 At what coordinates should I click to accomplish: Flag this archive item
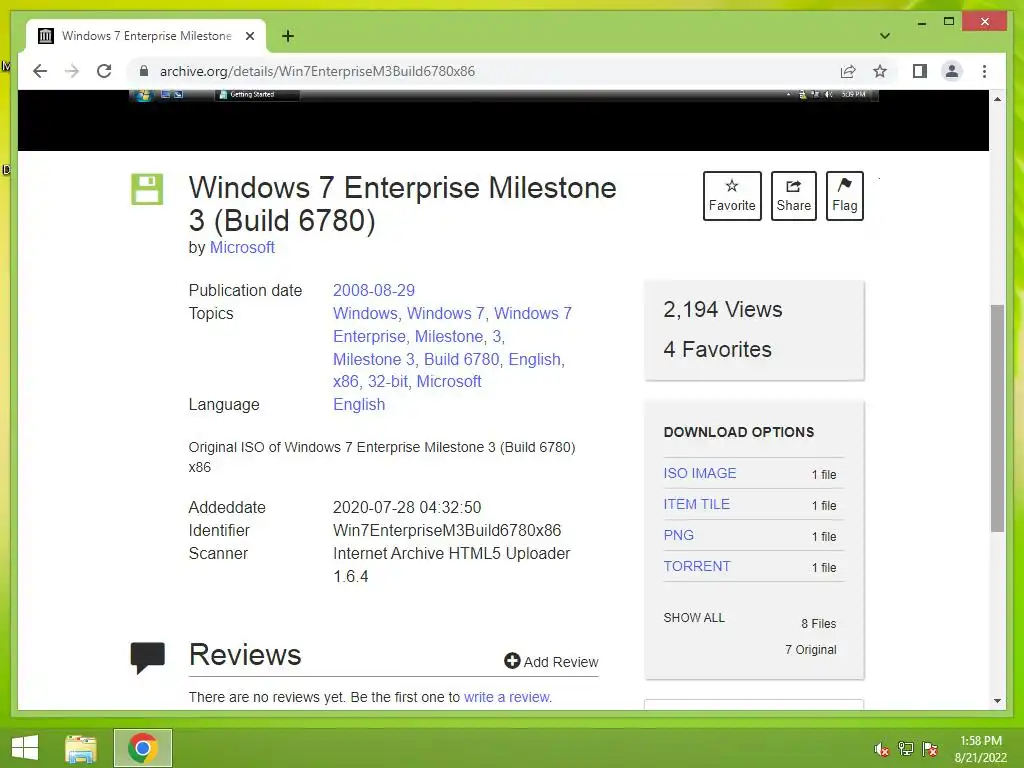844,196
